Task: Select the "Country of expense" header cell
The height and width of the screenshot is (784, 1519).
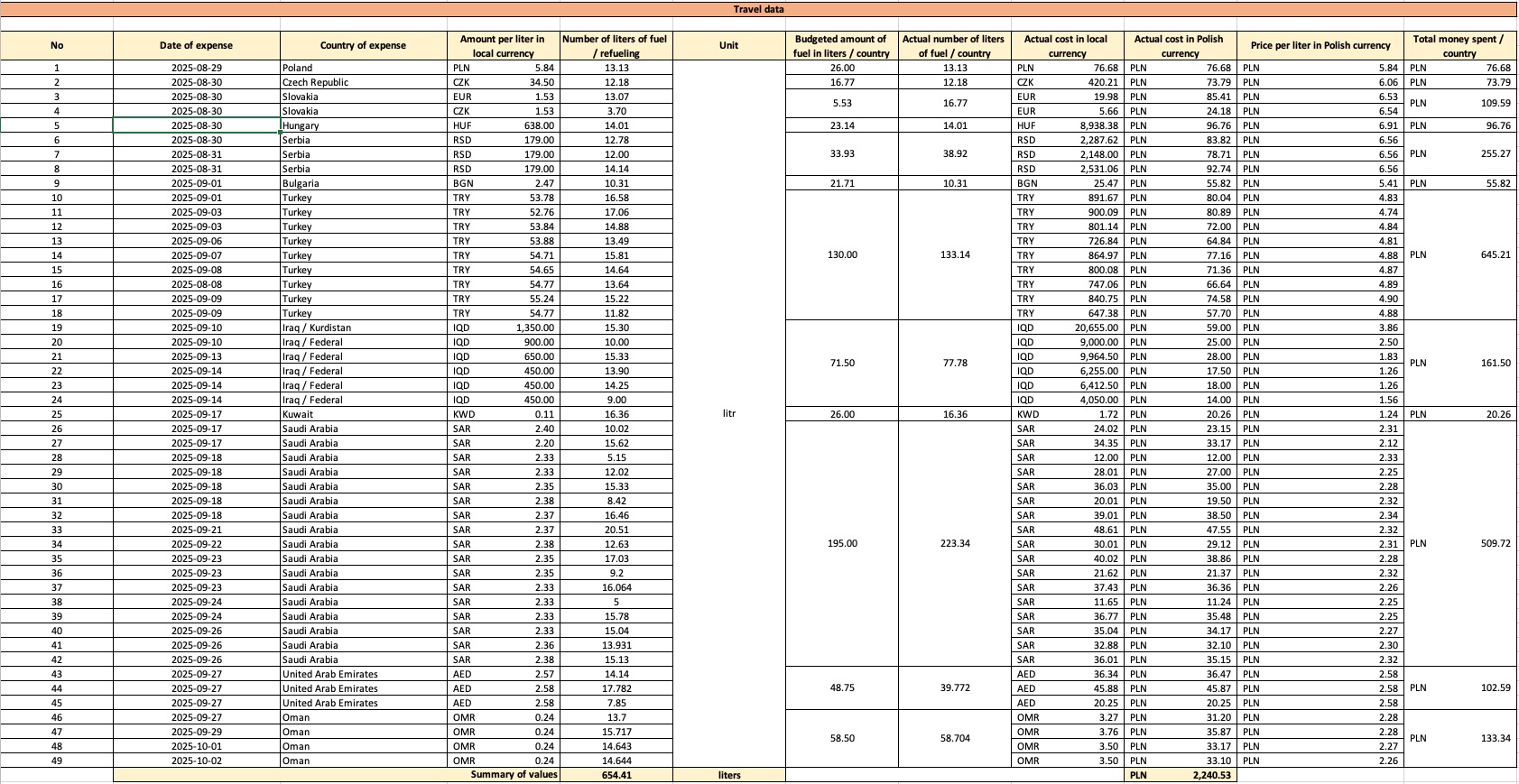Action: pyautogui.click(x=363, y=46)
